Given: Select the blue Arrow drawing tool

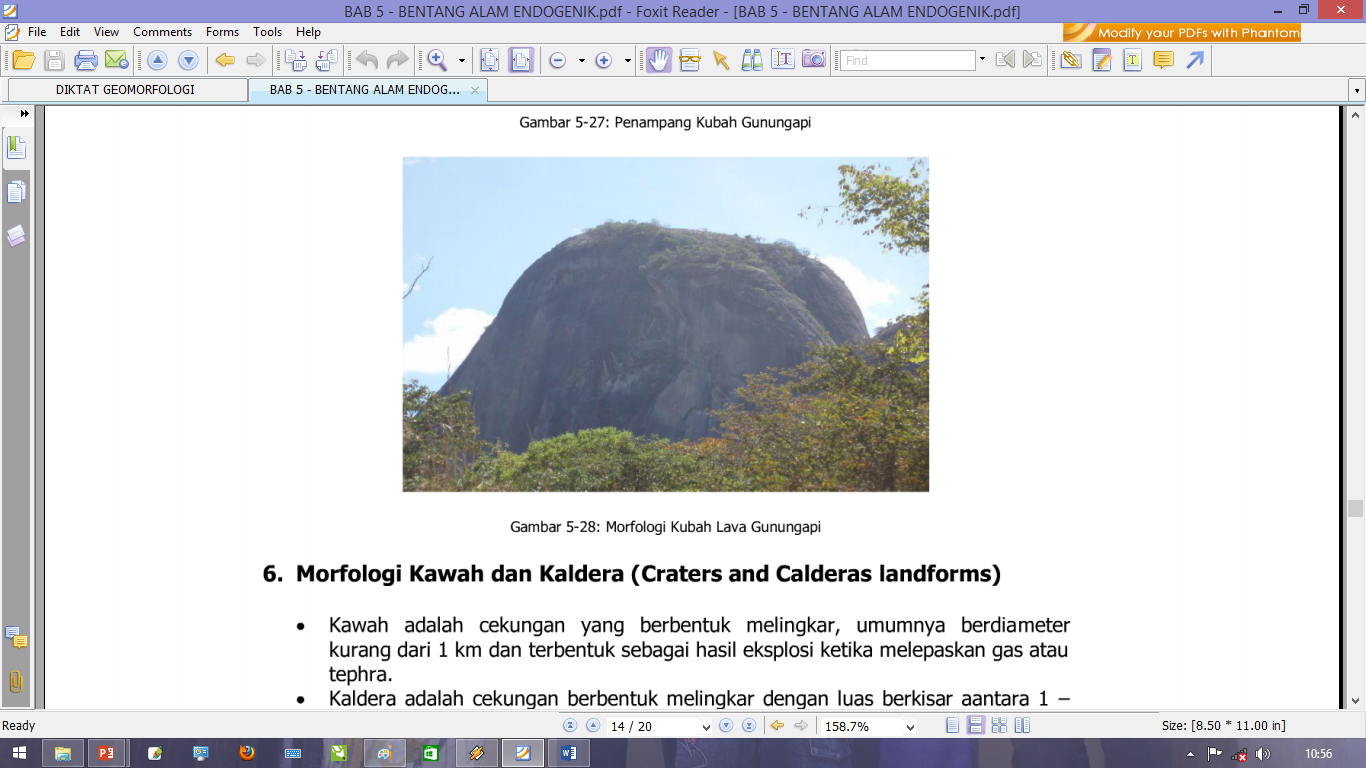Looking at the screenshot, I should (1195, 60).
